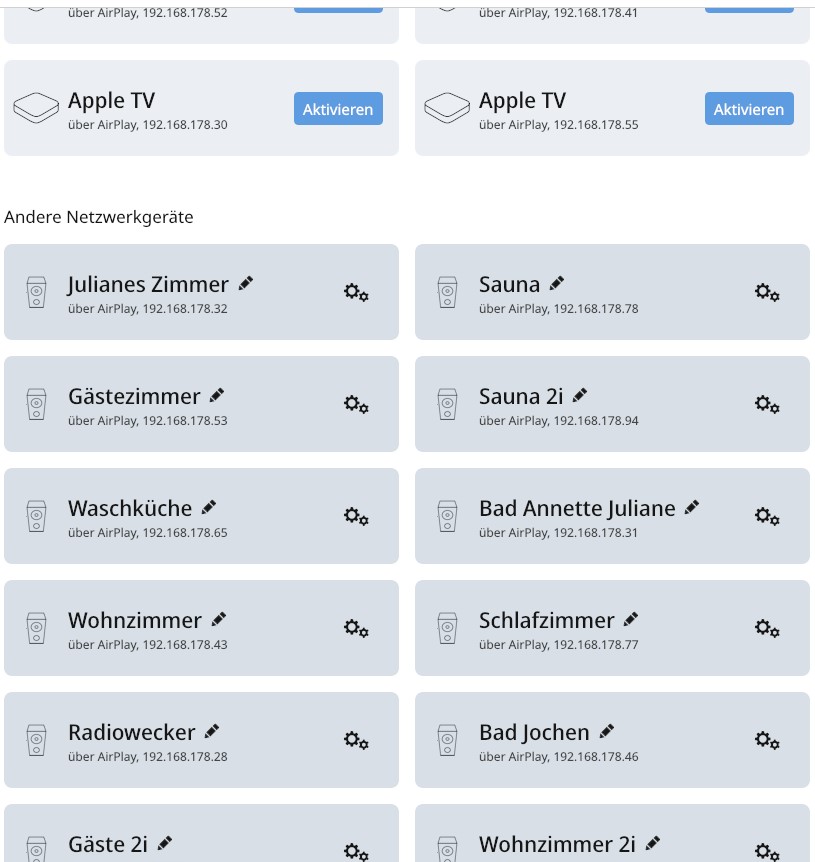
Task: Click pencil icon beside Bad Jochen
Action: [607, 732]
